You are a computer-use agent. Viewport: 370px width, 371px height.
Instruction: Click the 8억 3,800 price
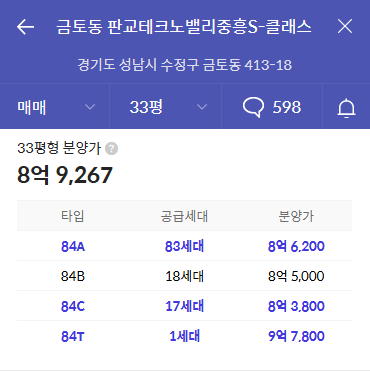point(296,306)
